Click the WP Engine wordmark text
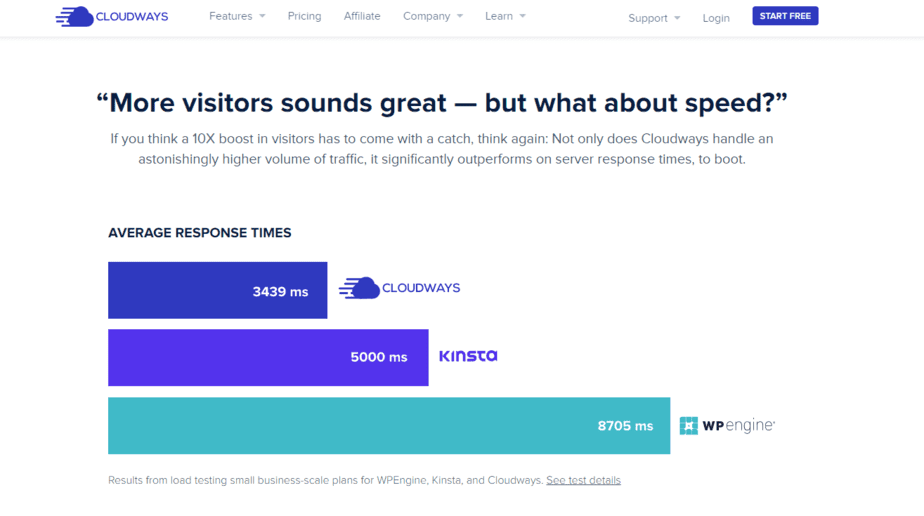The height and width of the screenshot is (516, 924). (739, 425)
